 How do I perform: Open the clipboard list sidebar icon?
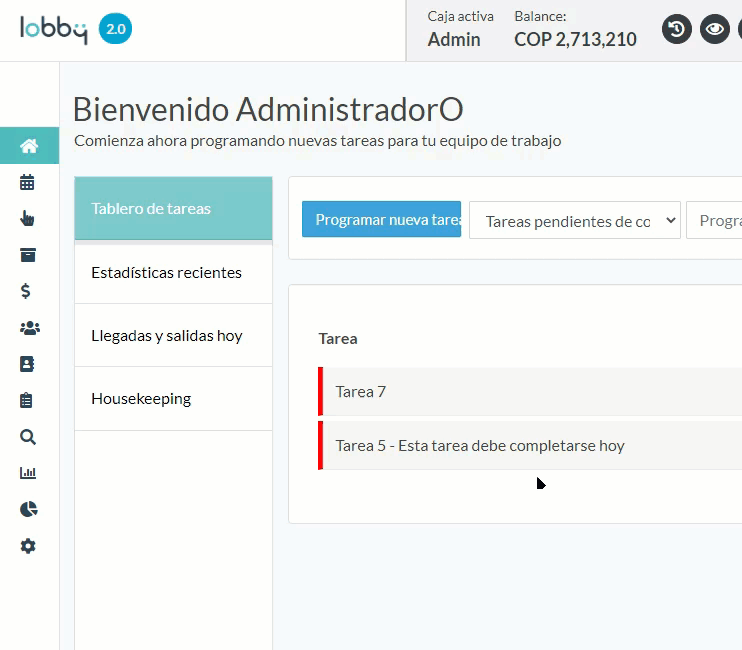(26, 400)
